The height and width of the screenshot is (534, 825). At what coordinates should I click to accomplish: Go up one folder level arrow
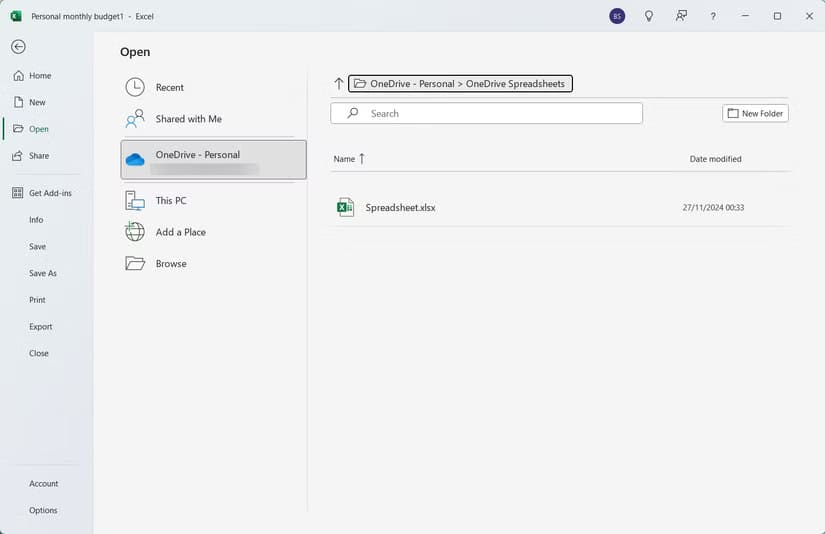click(339, 84)
